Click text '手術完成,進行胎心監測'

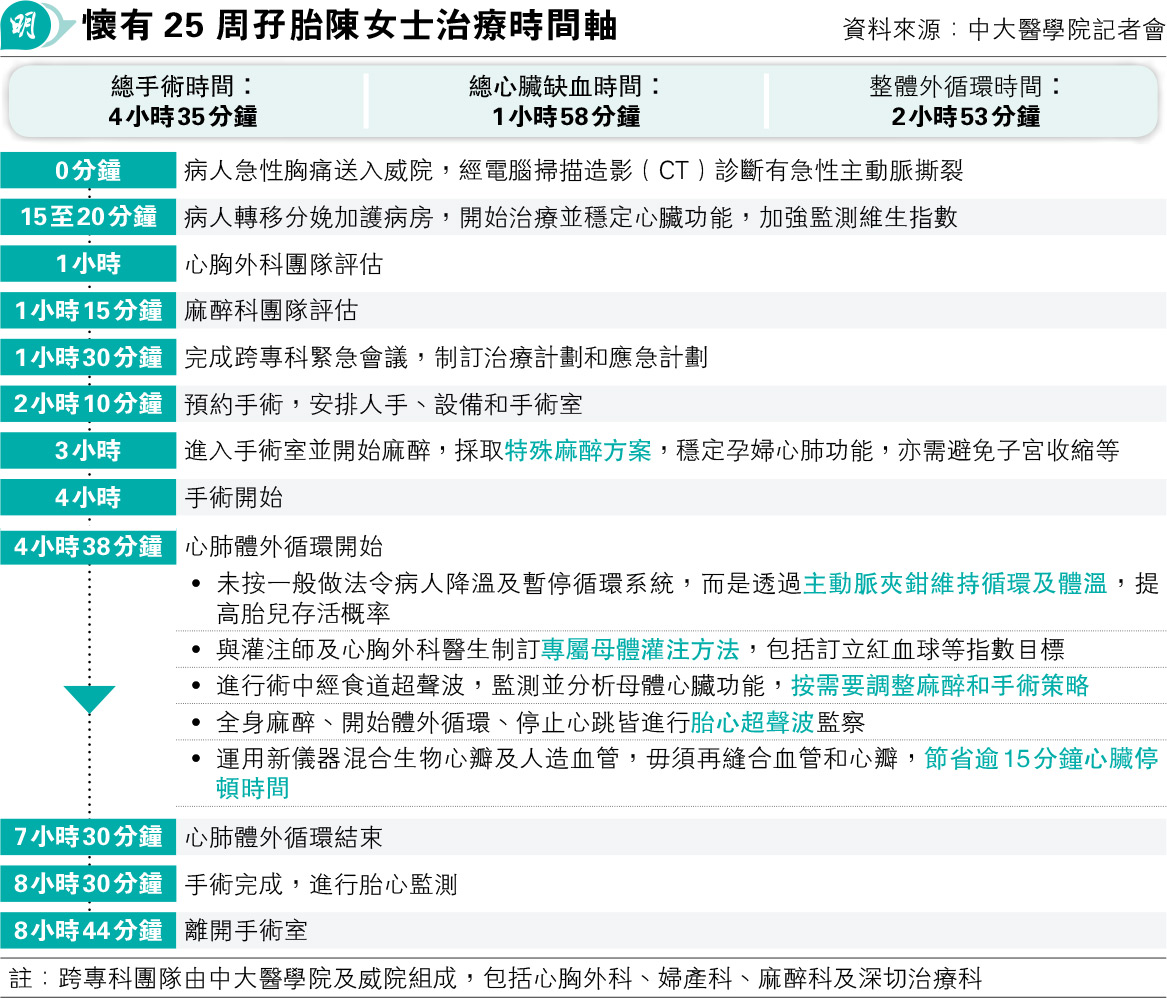[321, 884]
